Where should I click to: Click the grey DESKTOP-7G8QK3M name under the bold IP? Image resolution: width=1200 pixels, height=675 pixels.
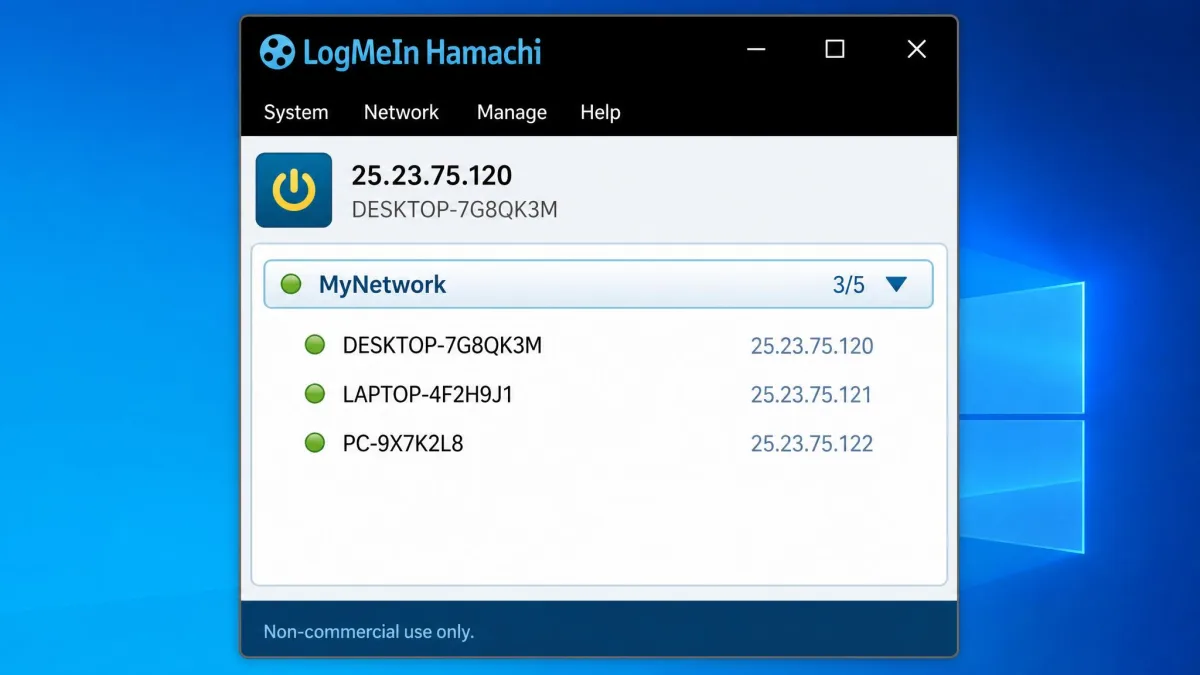(x=454, y=210)
